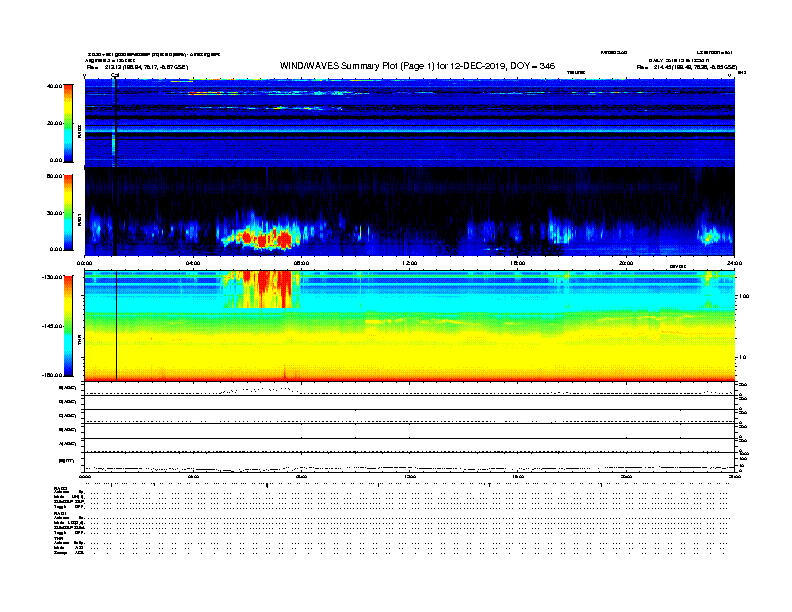Click the -160.00 label on TNR scale
This screenshot has height=612, width=792.
(52, 375)
